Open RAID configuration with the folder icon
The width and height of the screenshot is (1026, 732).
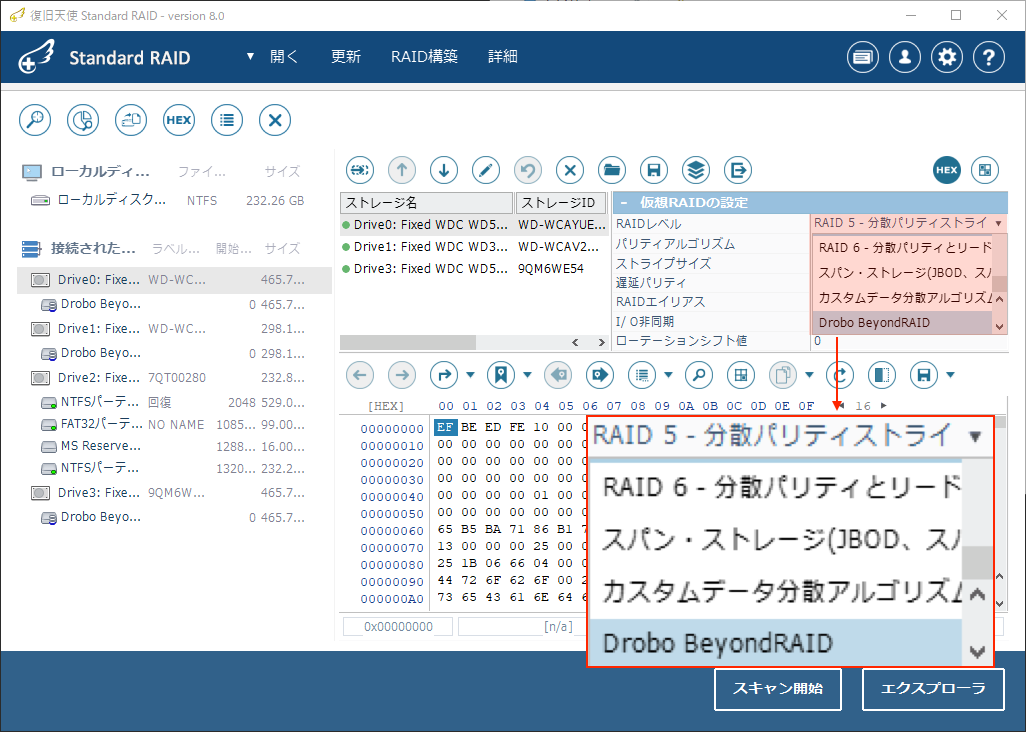click(x=612, y=171)
